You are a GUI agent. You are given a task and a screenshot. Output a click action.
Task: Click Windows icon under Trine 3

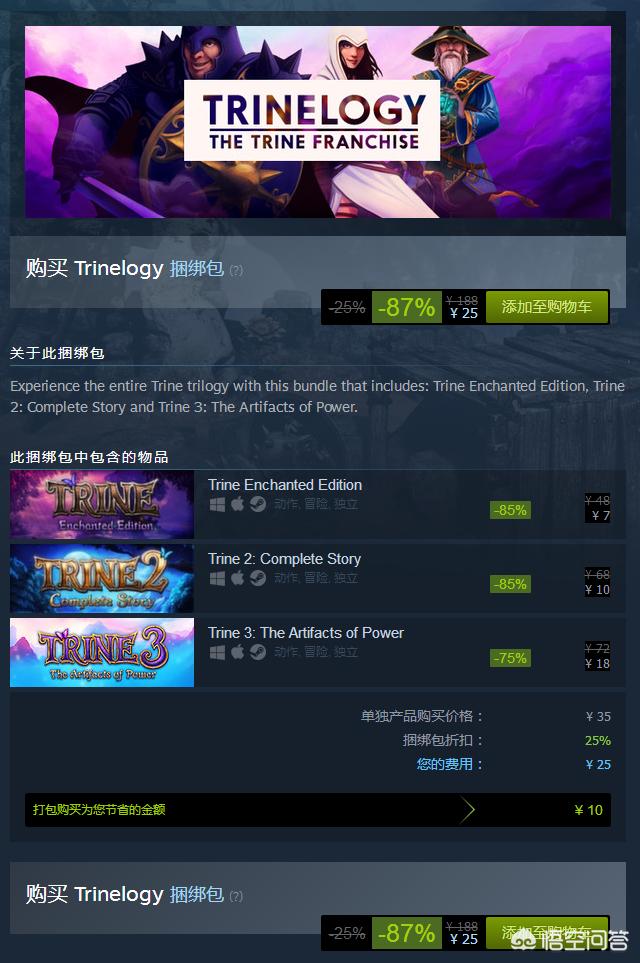217,652
